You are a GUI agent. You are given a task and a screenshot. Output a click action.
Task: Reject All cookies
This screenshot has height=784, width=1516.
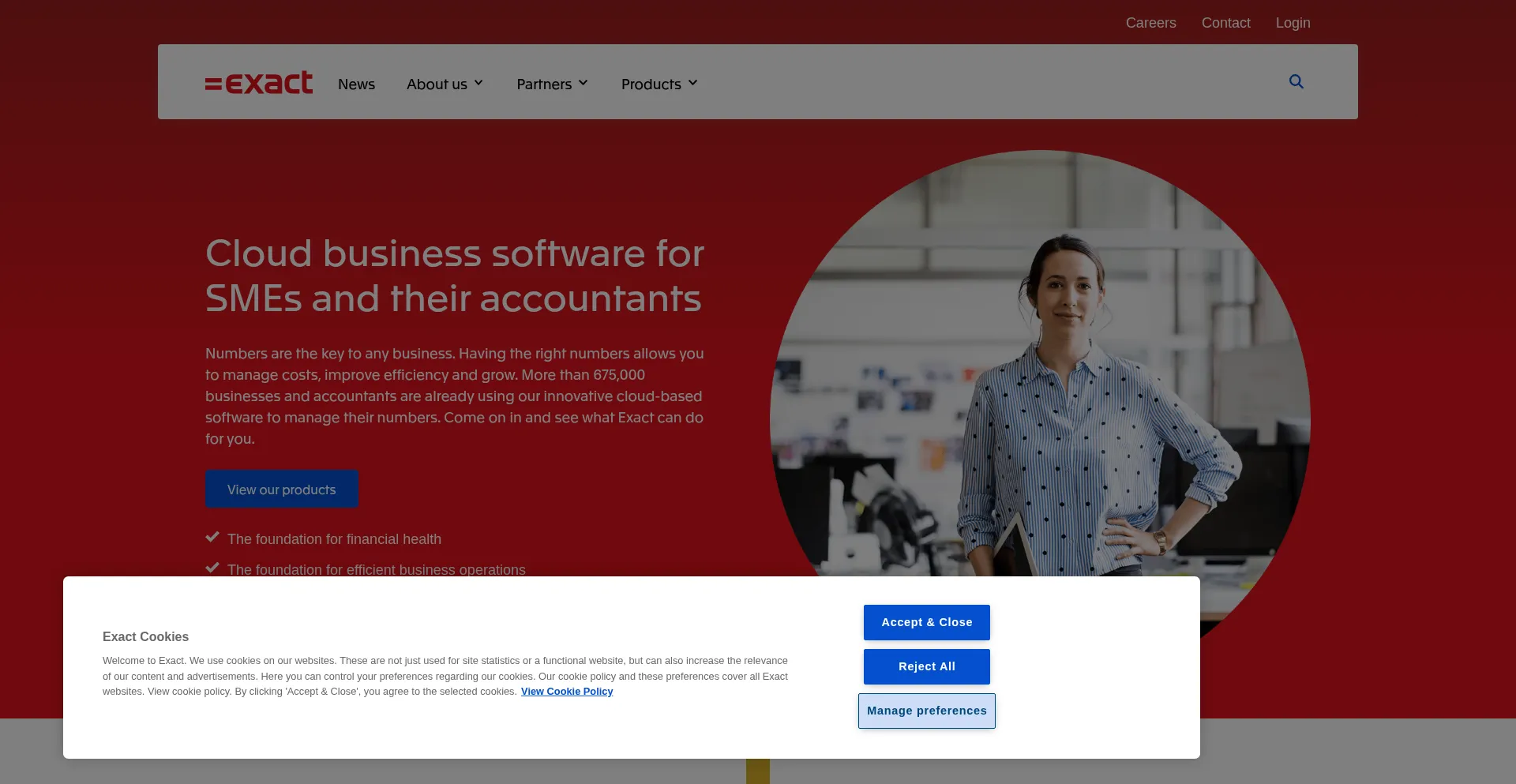click(x=927, y=666)
